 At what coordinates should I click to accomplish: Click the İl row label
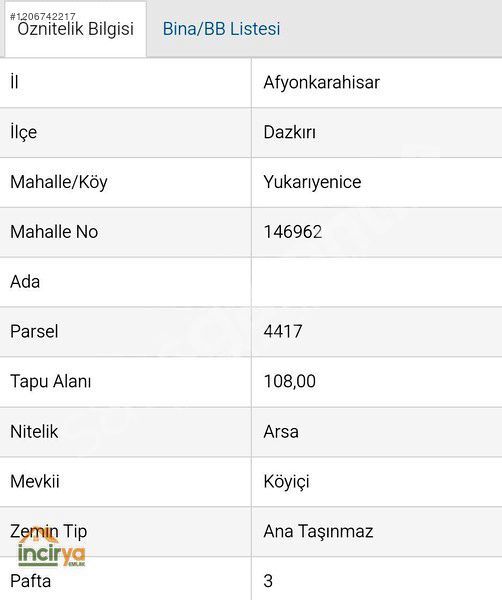click(x=14, y=82)
